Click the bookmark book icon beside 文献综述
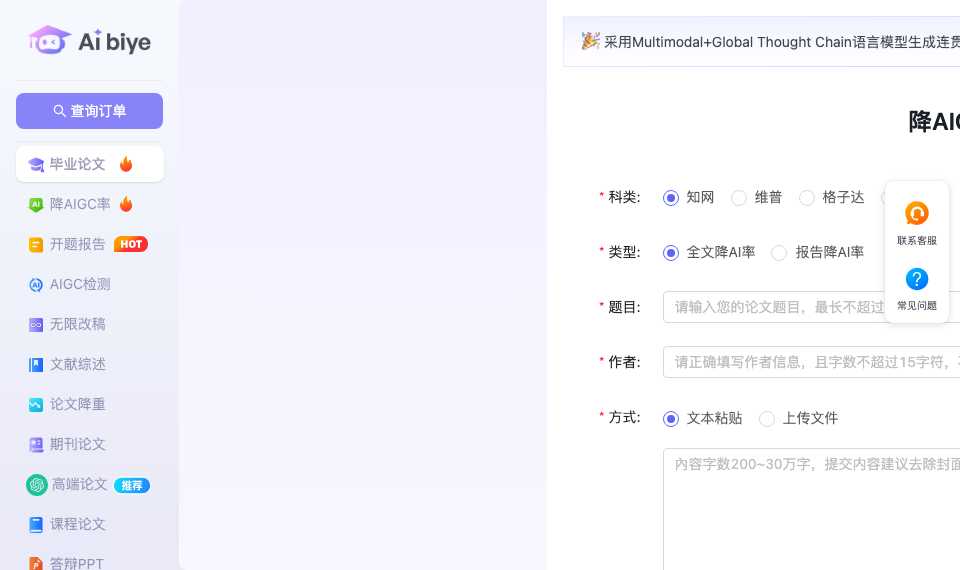960x570 pixels. point(36,365)
